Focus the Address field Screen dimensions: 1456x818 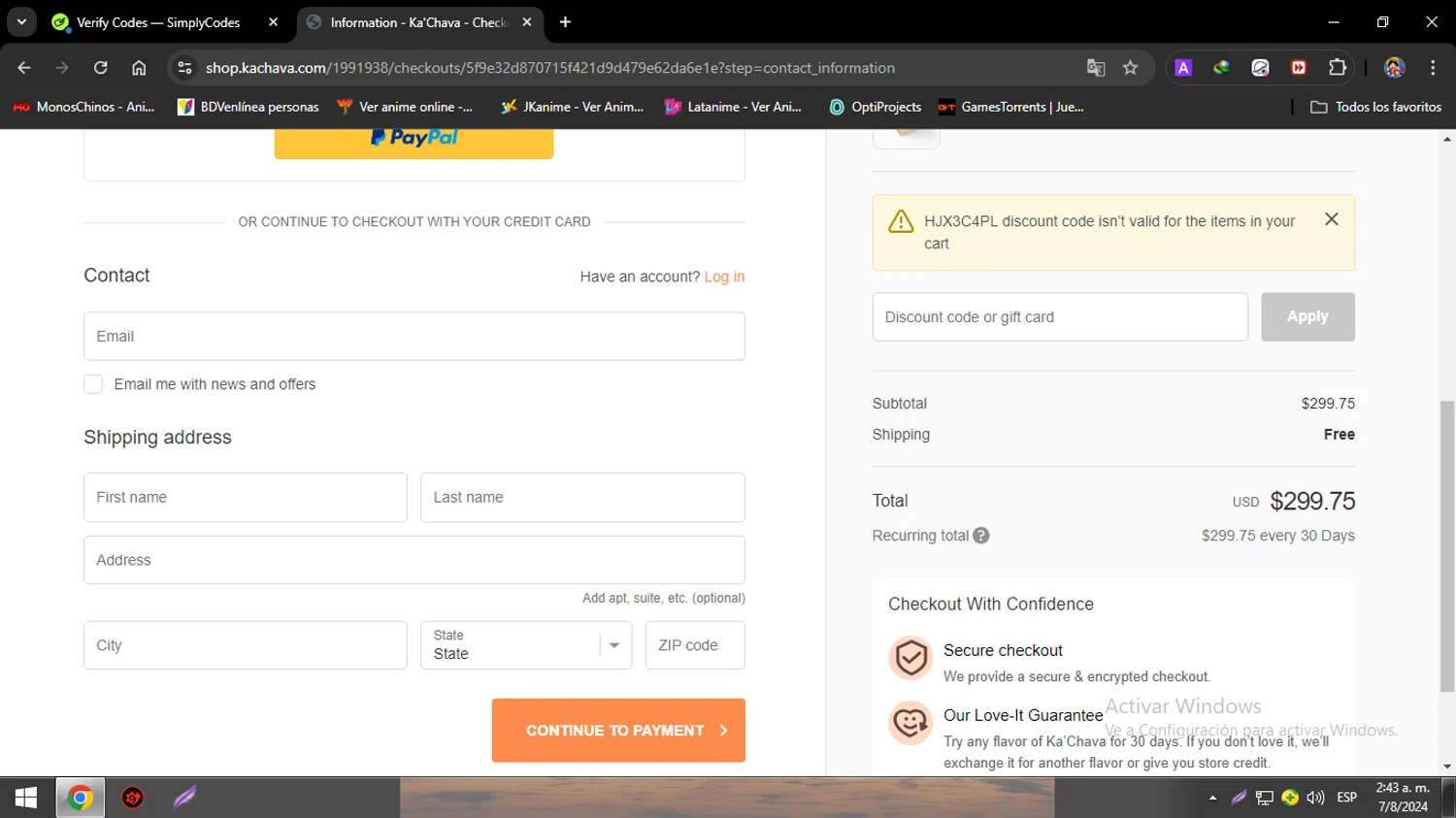pyautogui.click(x=414, y=560)
